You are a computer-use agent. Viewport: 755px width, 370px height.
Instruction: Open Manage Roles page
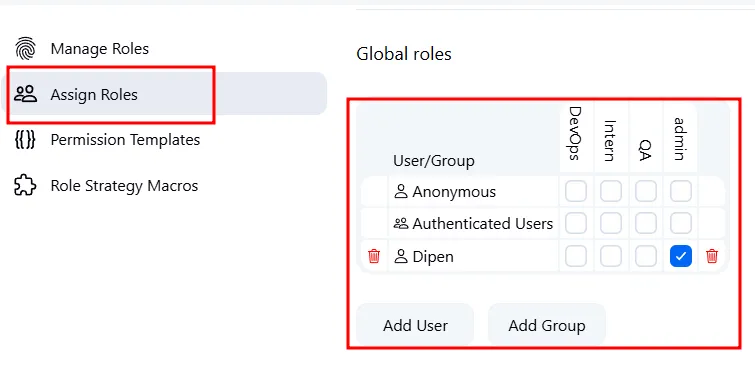click(100, 49)
